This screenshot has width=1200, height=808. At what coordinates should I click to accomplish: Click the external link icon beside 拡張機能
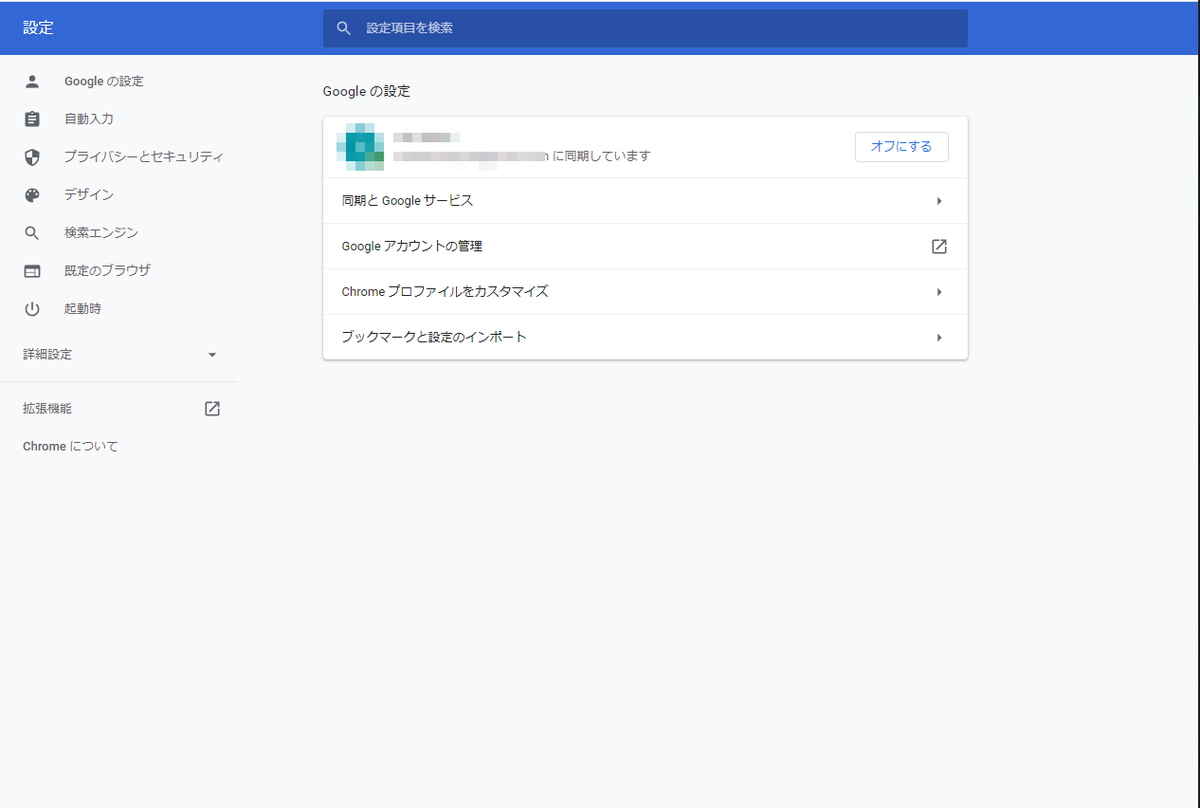[x=212, y=408]
